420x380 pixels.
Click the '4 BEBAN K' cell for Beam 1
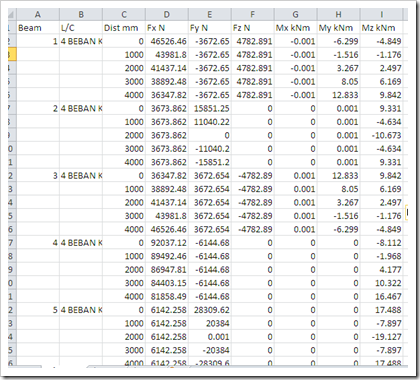81,41
